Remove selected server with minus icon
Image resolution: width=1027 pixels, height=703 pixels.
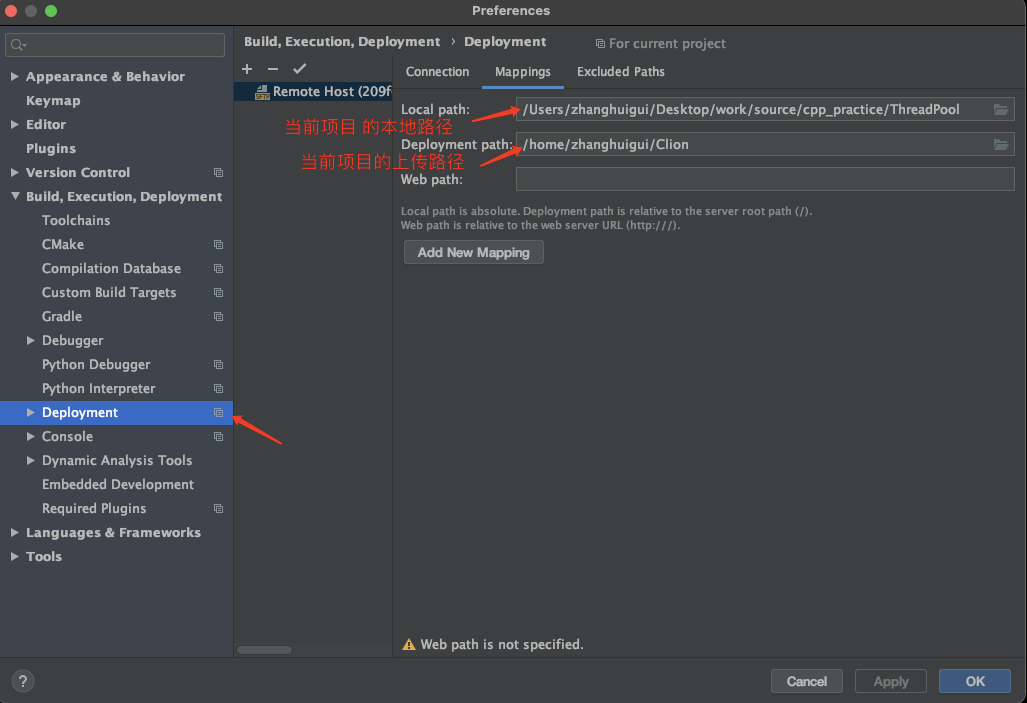click(x=272, y=69)
